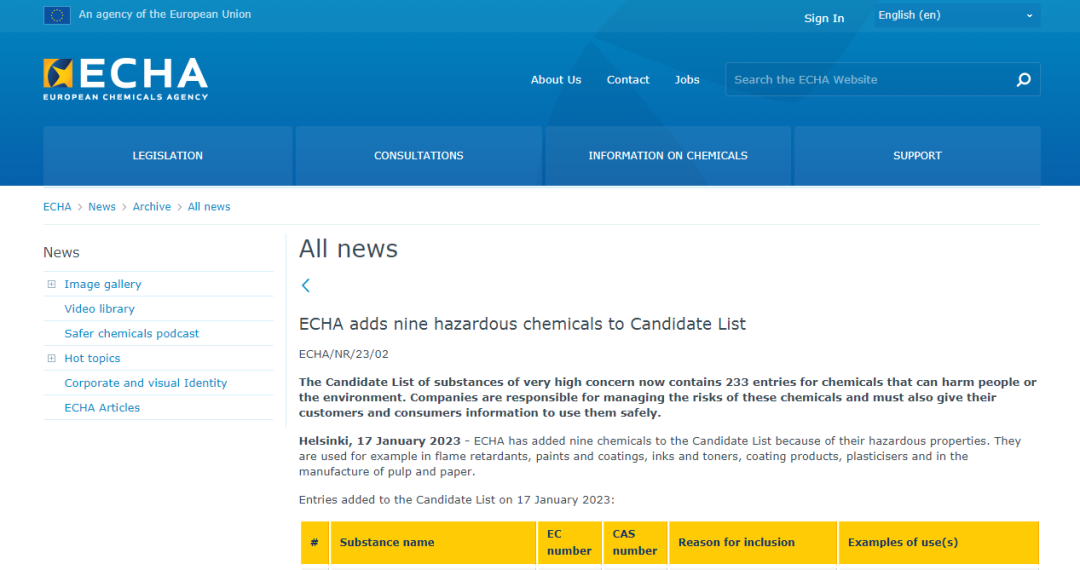Open the About Us page
Viewport: 1080px width, 570px height.
tap(556, 80)
